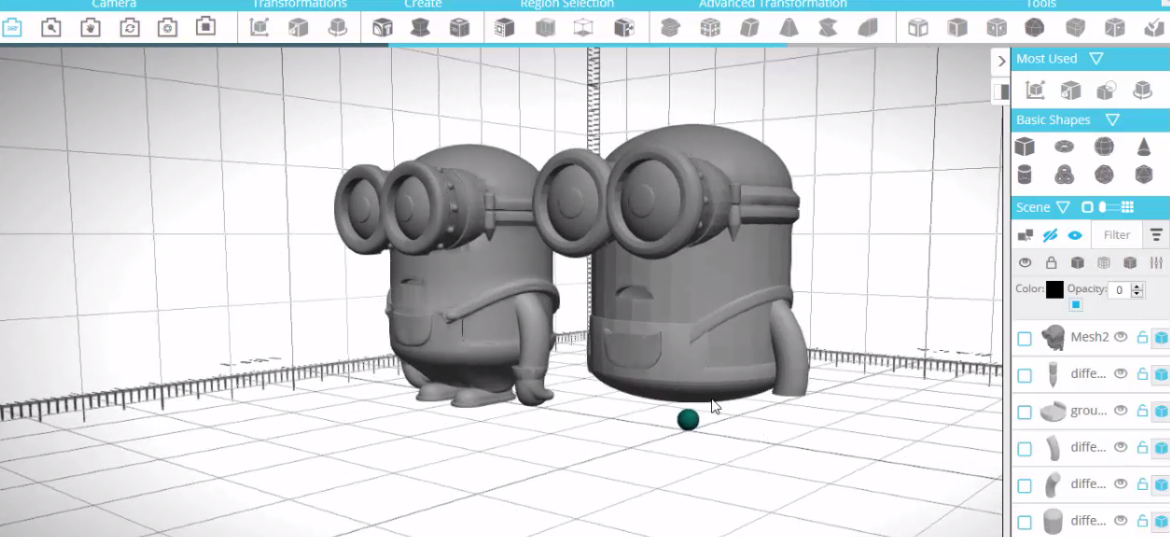Click Rotate shortcut in Most Used panel

[1142, 90]
